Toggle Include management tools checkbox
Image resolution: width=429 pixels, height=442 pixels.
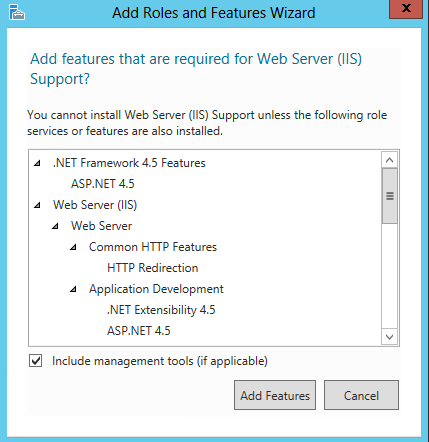(35, 361)
